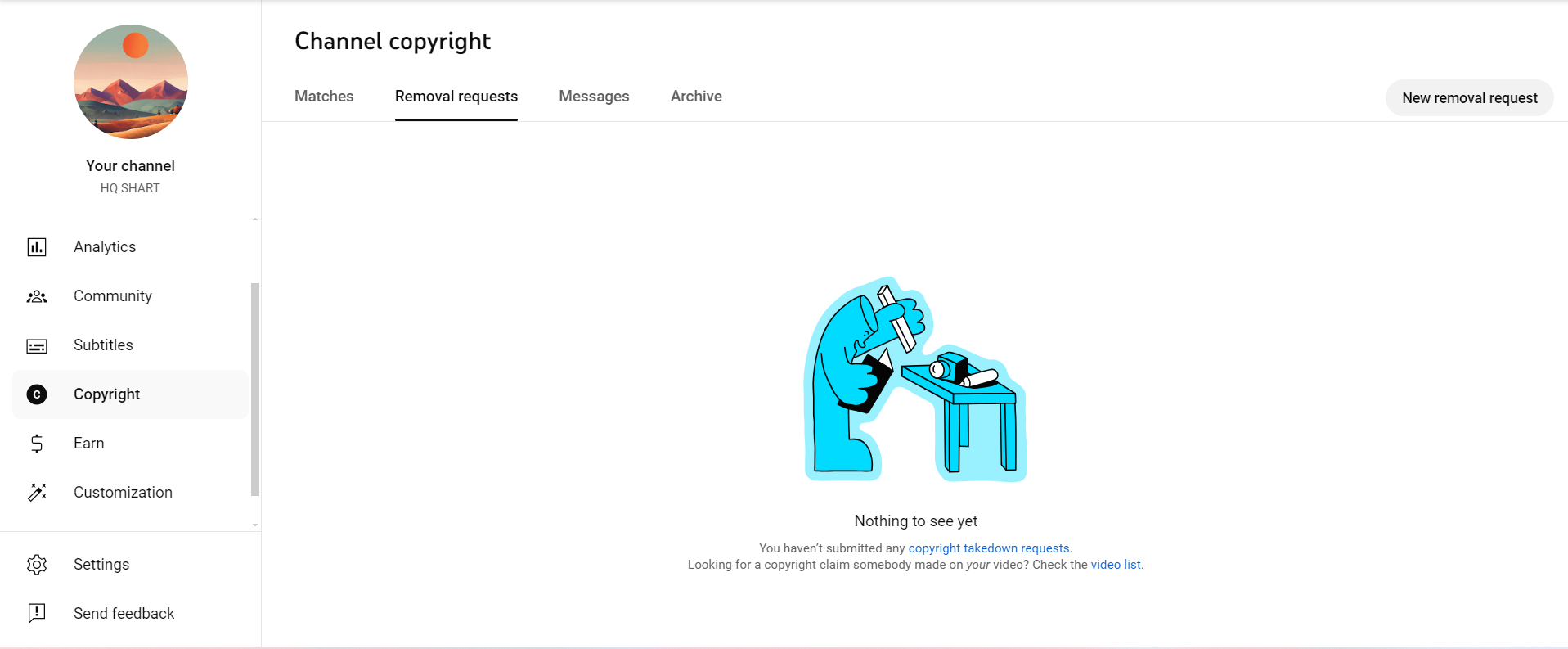This screenshot has height=649, width=1568.
Task: Go to the Archive tab
Action: [x=696, y=97]
